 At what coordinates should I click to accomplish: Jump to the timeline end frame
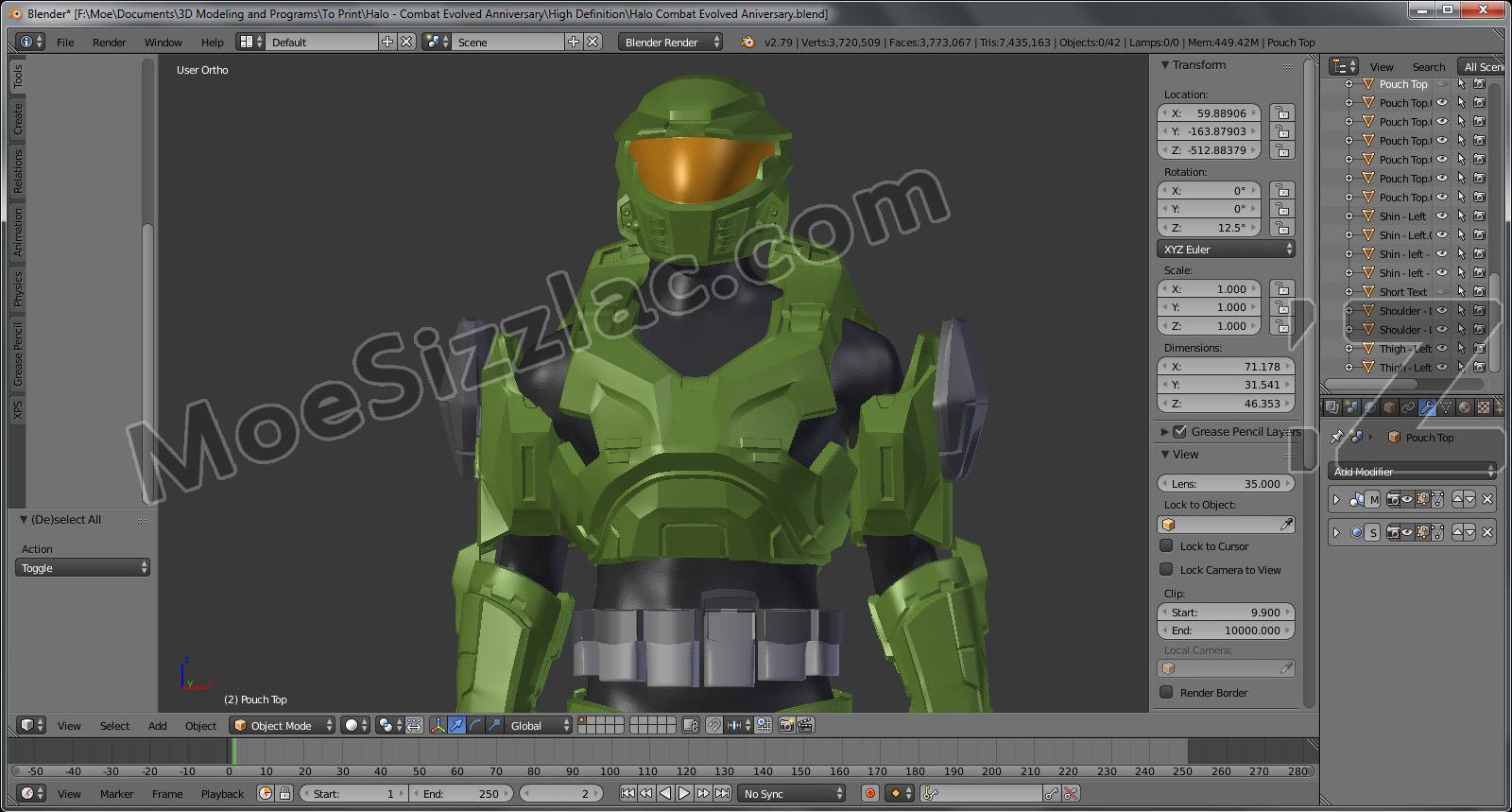coord(723,794)
